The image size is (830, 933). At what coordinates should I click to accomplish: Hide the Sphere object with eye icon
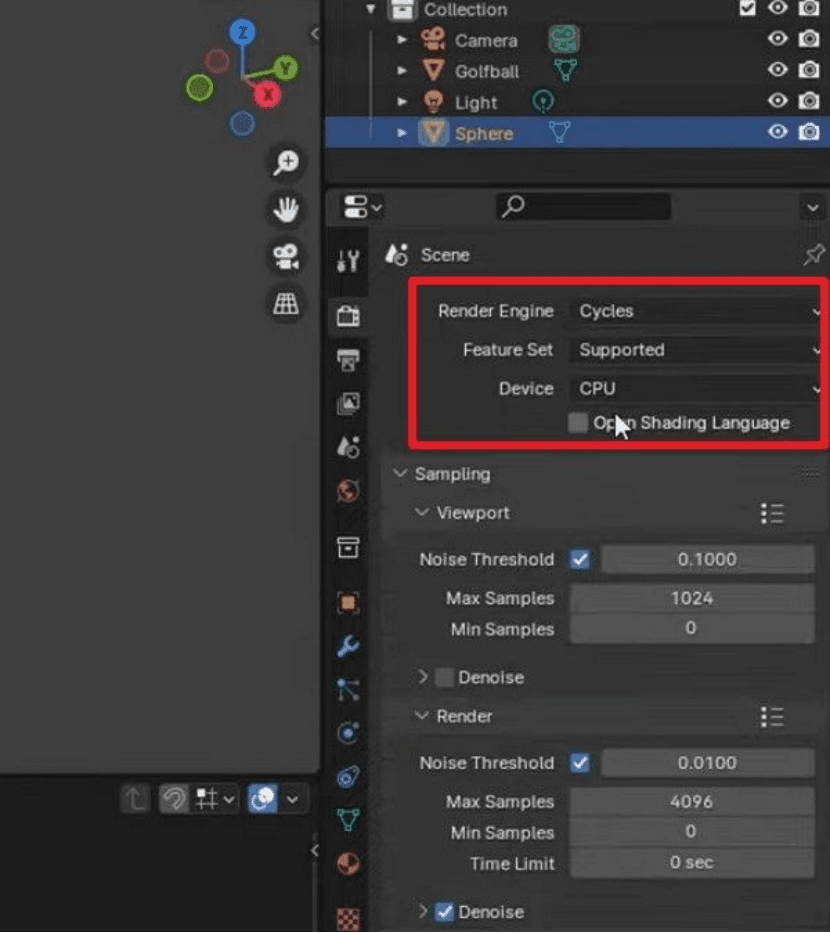click(777, 132)
